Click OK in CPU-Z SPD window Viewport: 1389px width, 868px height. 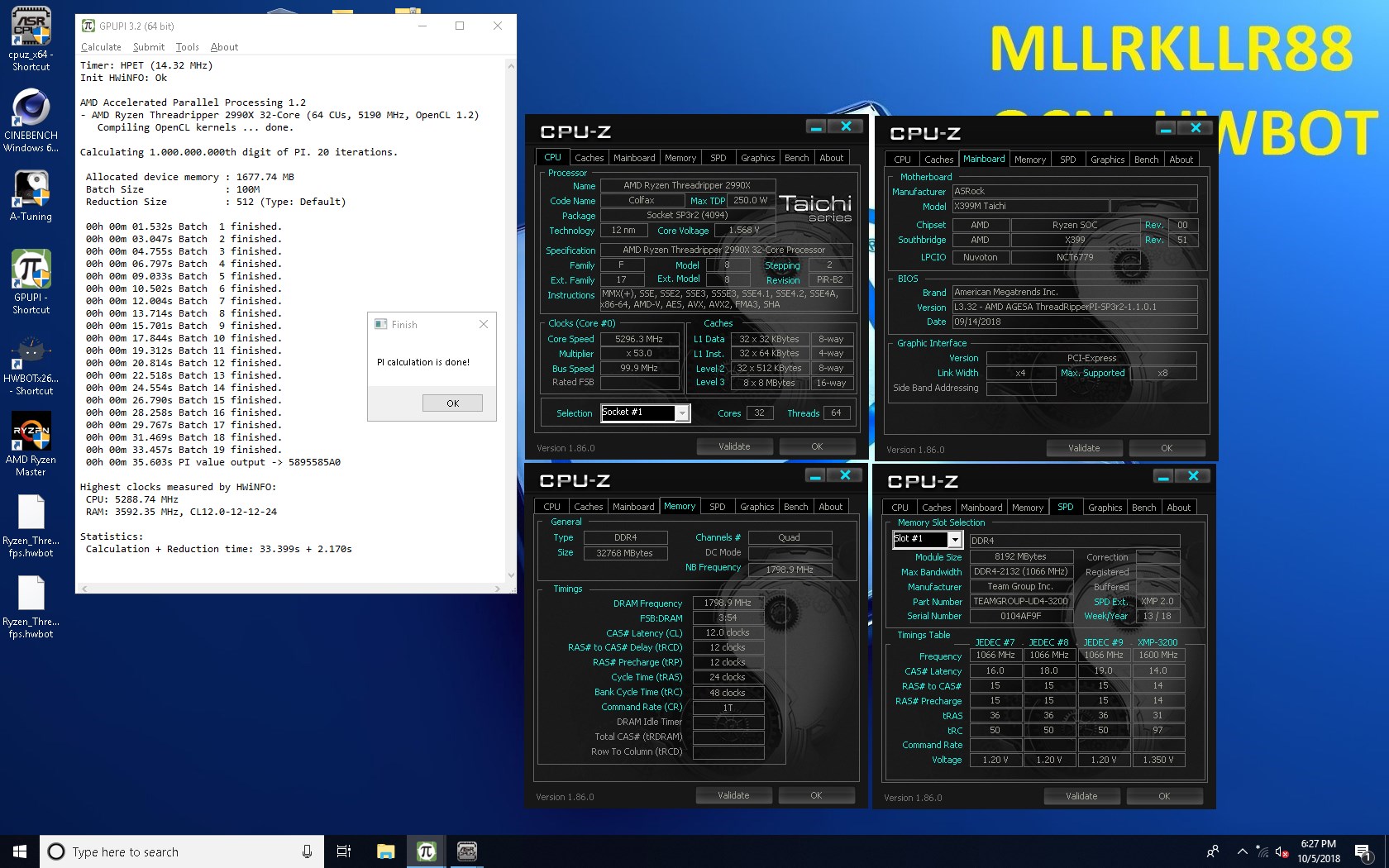[x=1164, y=796]
